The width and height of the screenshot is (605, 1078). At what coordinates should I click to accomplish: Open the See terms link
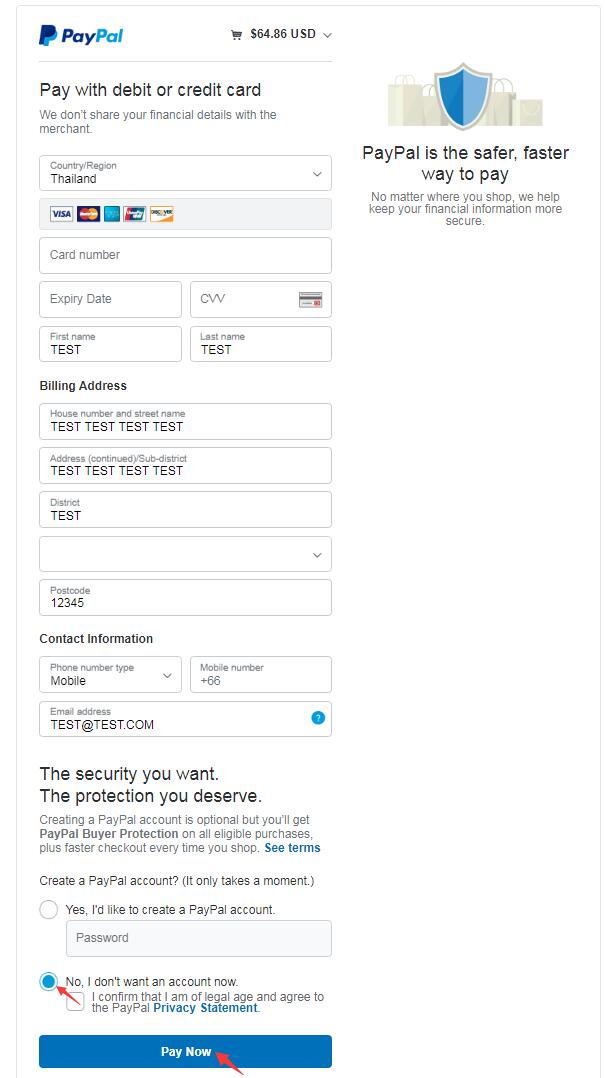[292, 848]
